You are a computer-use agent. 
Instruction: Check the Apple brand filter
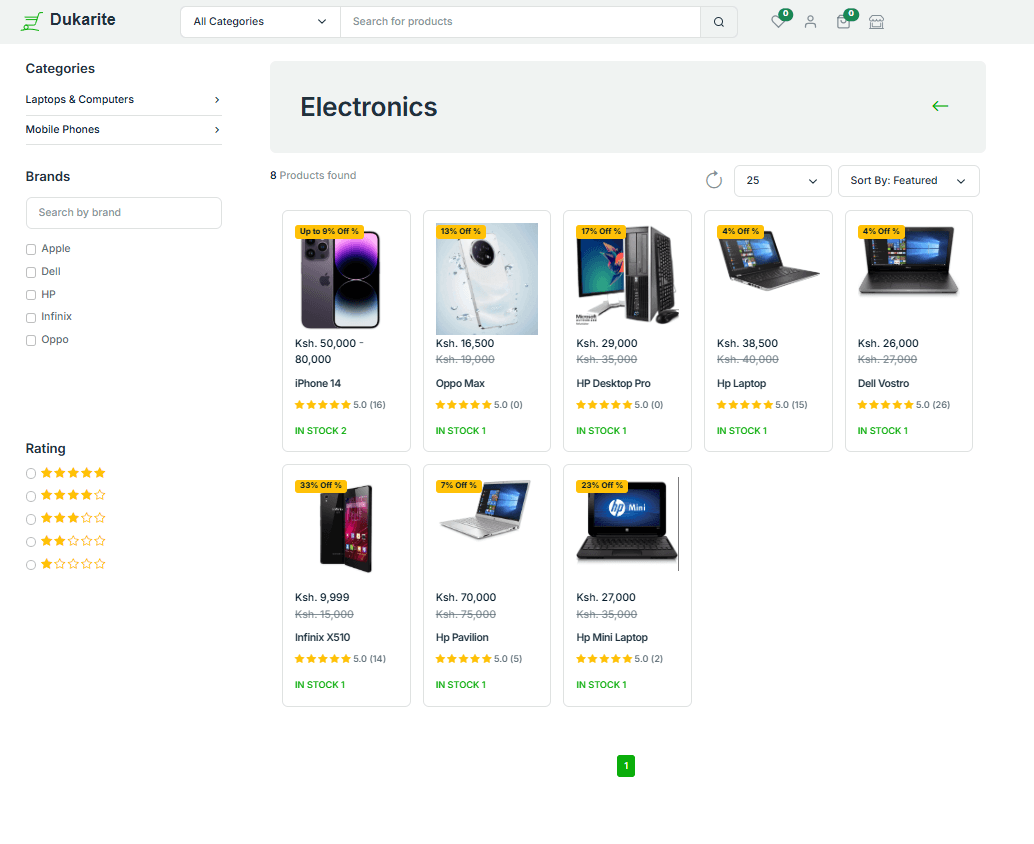point(31,248)
